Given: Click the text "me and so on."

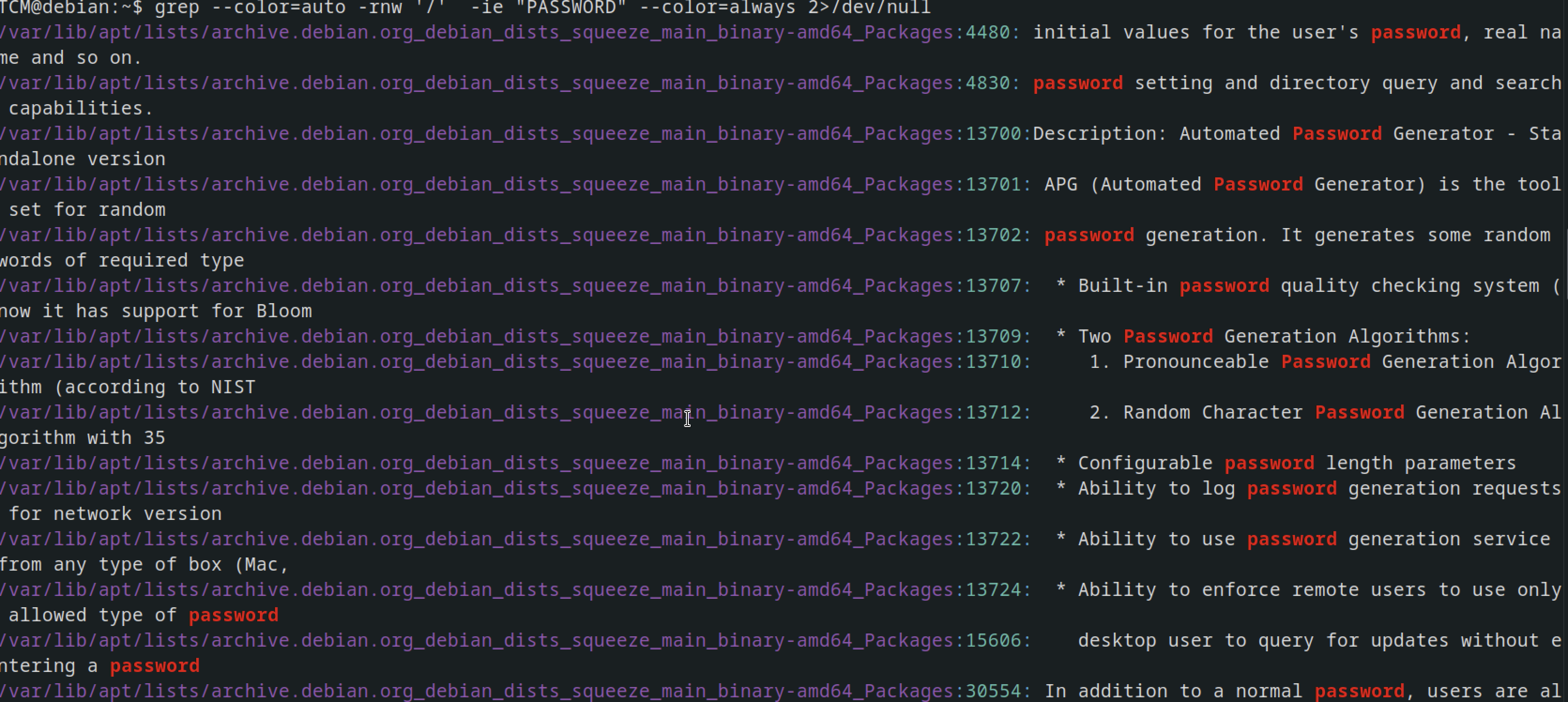Looking at the screenshot, I should pos(70,58).
